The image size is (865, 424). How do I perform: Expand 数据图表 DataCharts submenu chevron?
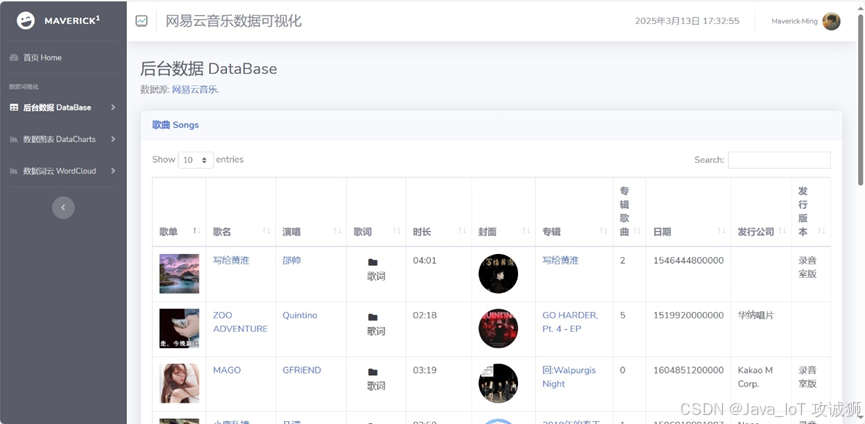pos(113,139)
